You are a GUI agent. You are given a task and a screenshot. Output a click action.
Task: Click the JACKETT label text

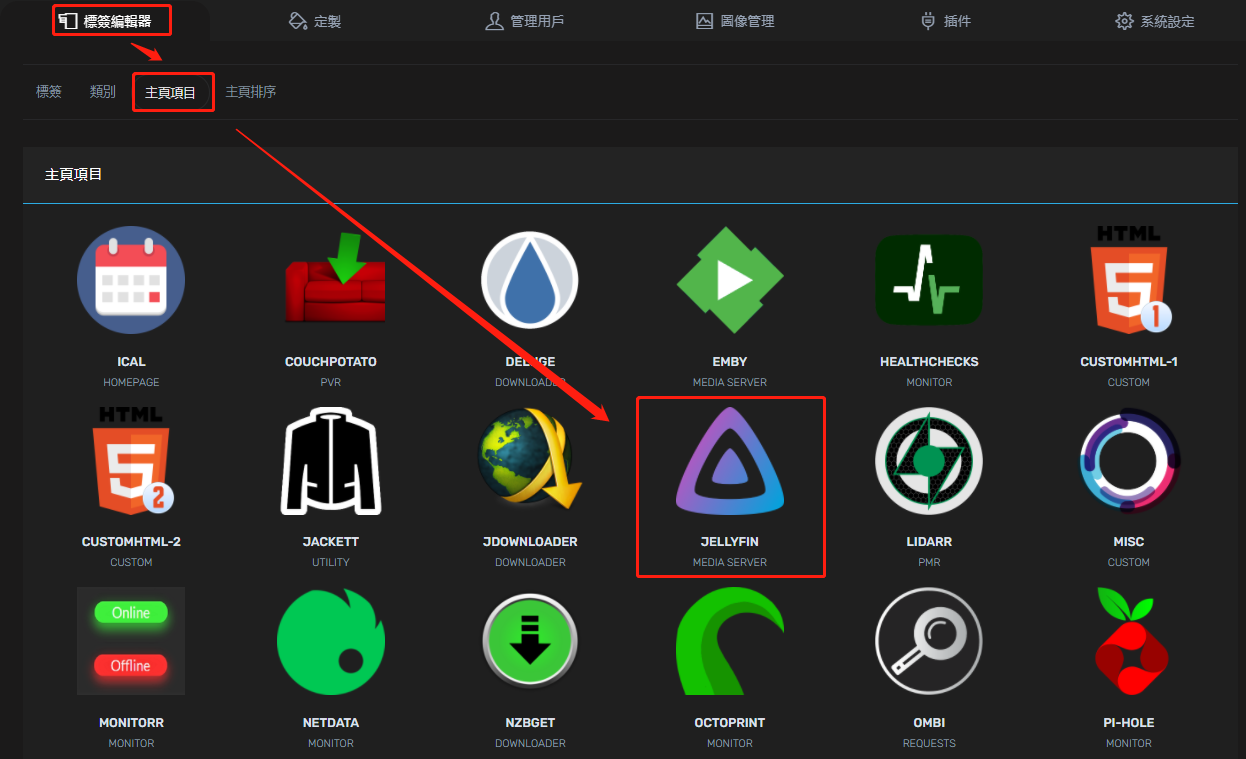click(331, 542)
